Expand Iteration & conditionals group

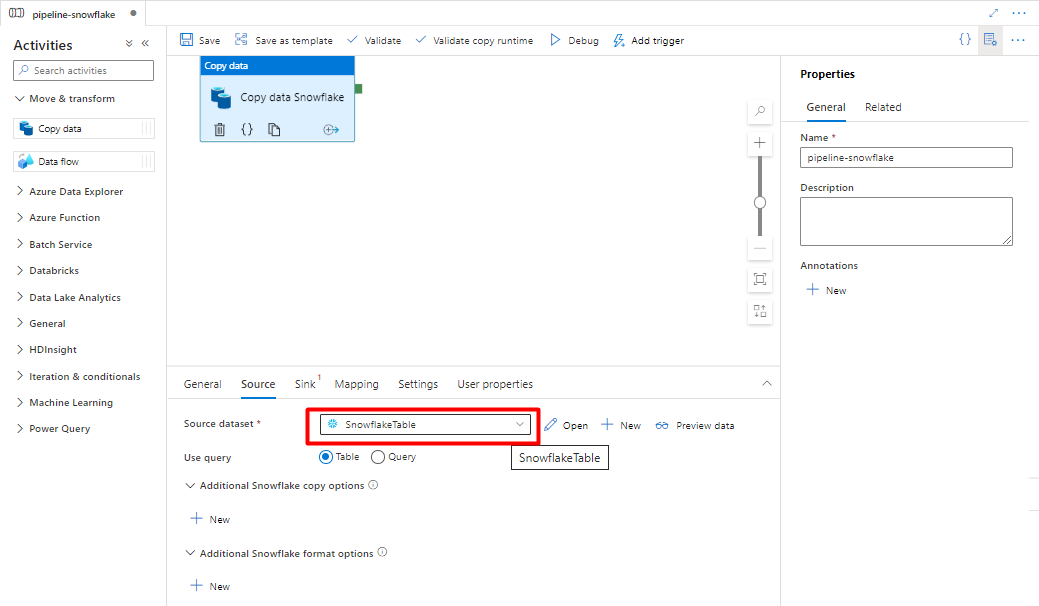78,376
